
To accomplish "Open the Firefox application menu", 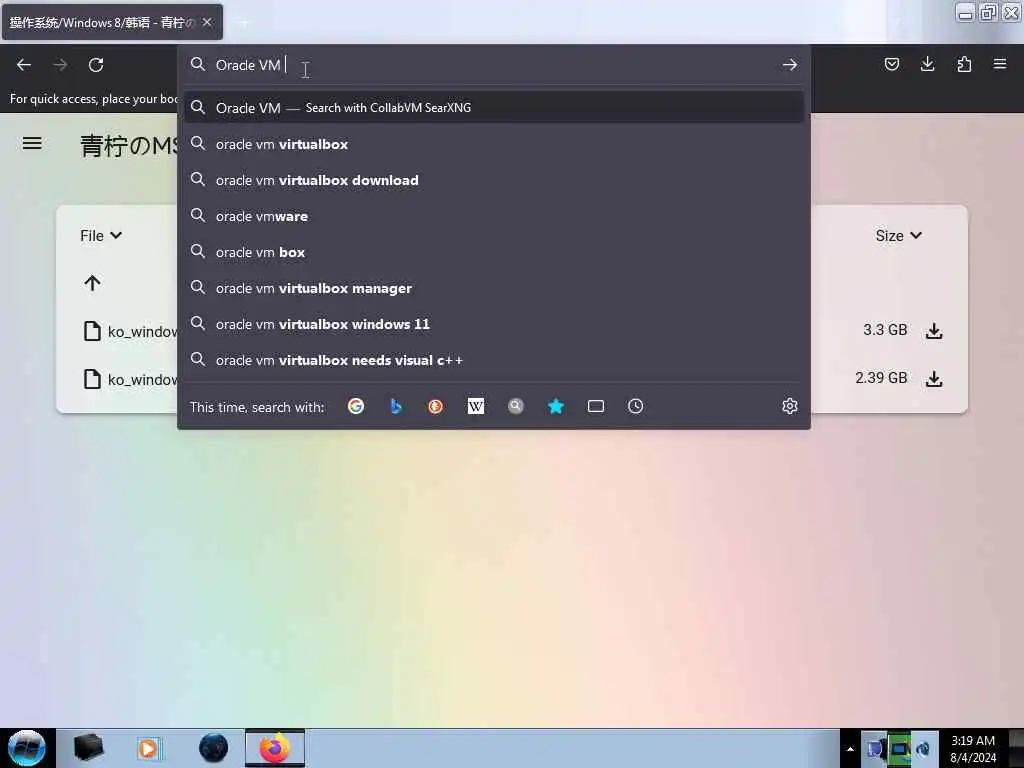I will (x=1000, y=64).
